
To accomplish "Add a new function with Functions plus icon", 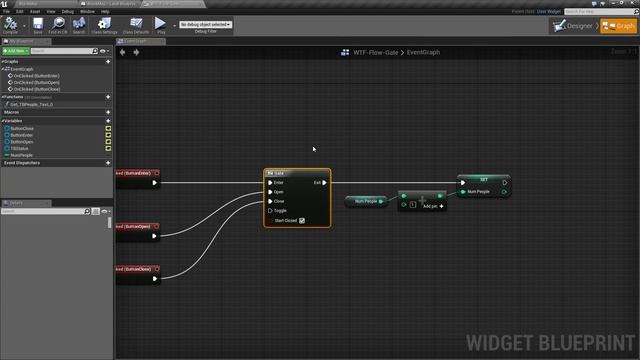I will [x=108, y=97].
